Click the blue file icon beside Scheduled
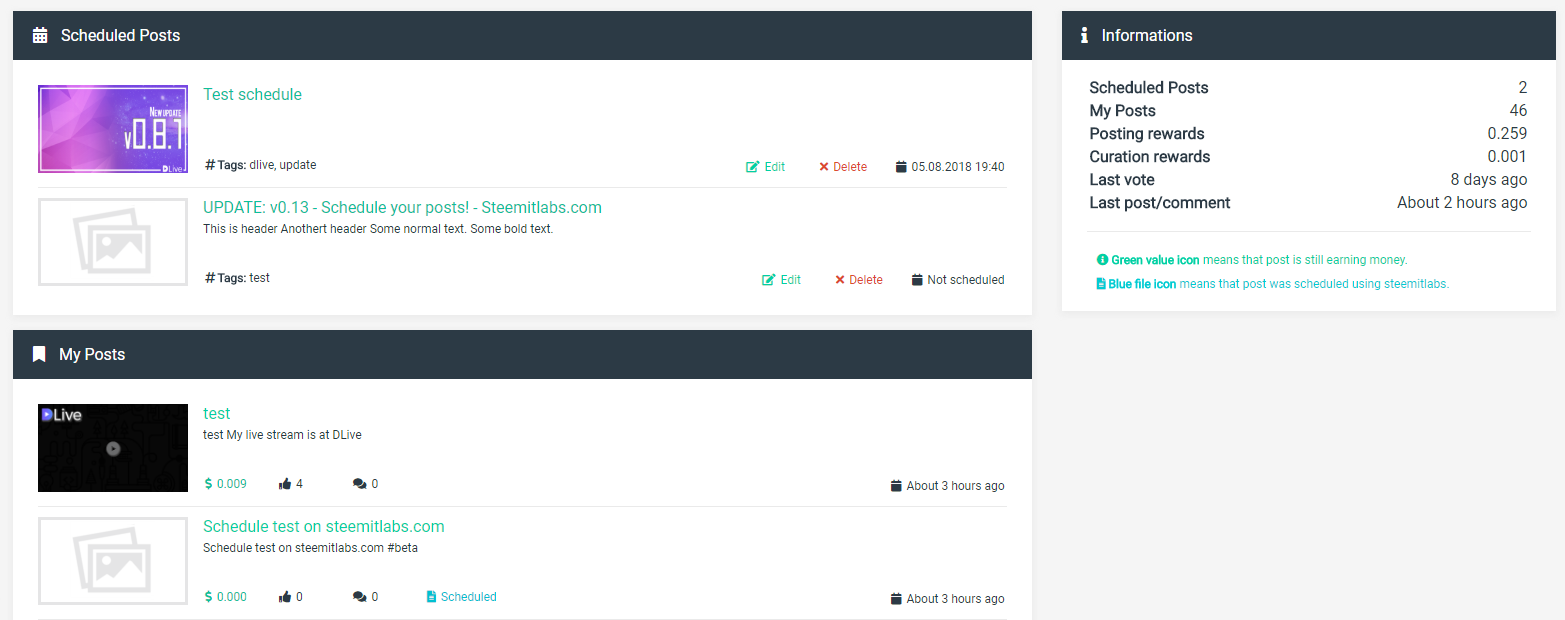The image size is (1565, 620). pos(431,597)
